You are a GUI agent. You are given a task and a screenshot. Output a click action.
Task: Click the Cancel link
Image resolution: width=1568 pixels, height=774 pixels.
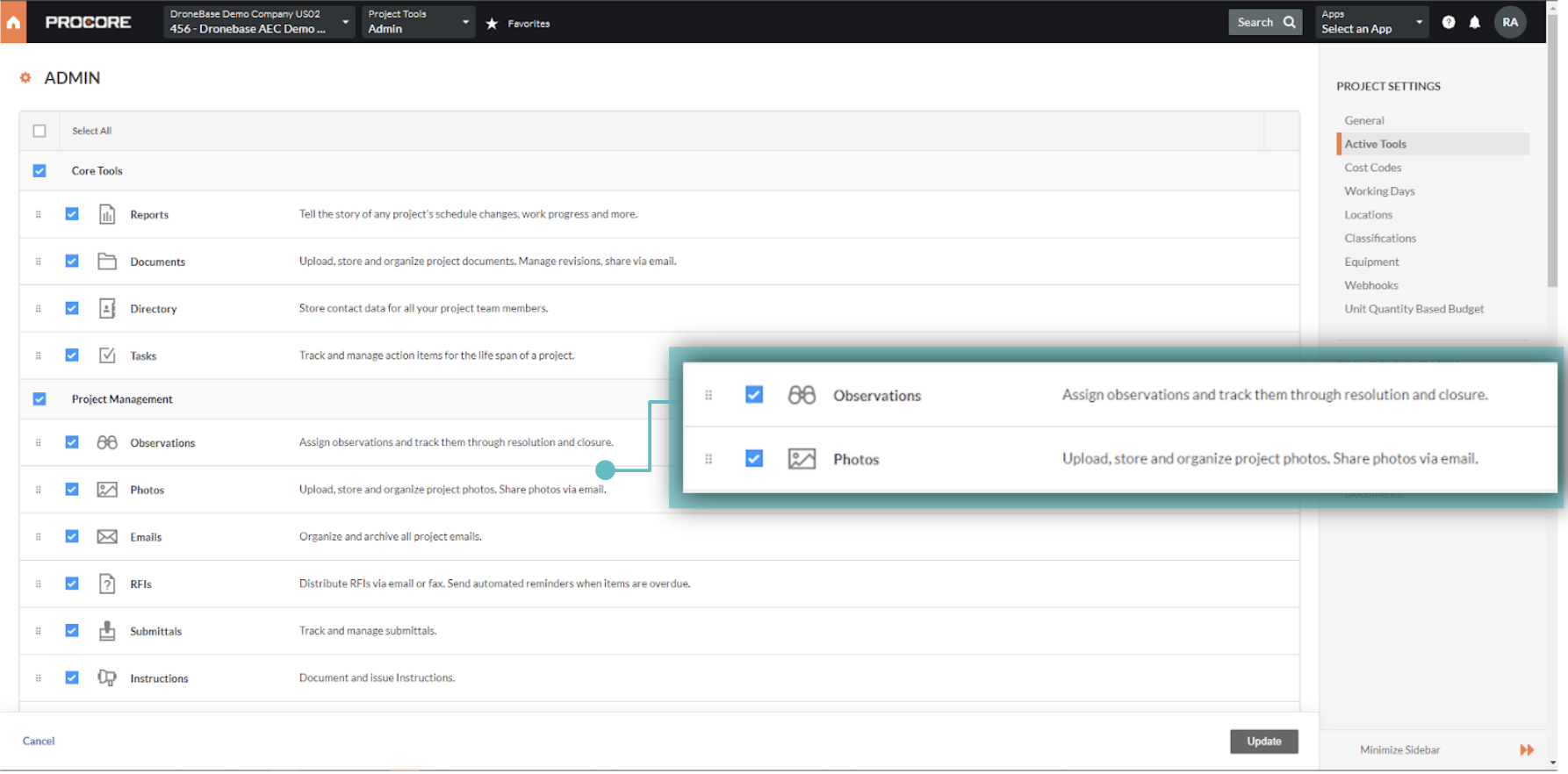coord(39,742)
